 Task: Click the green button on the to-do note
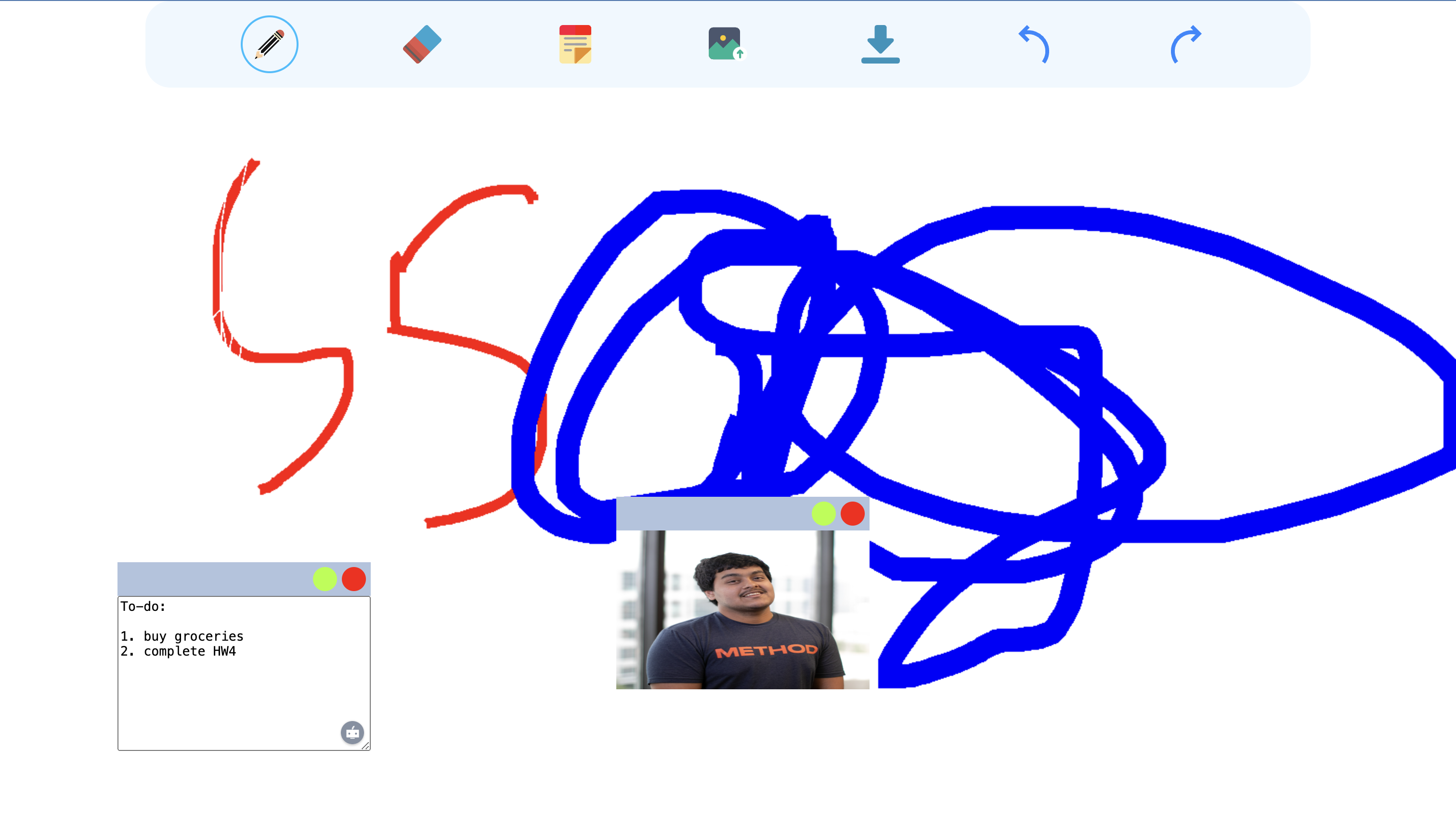click(325, 579)
